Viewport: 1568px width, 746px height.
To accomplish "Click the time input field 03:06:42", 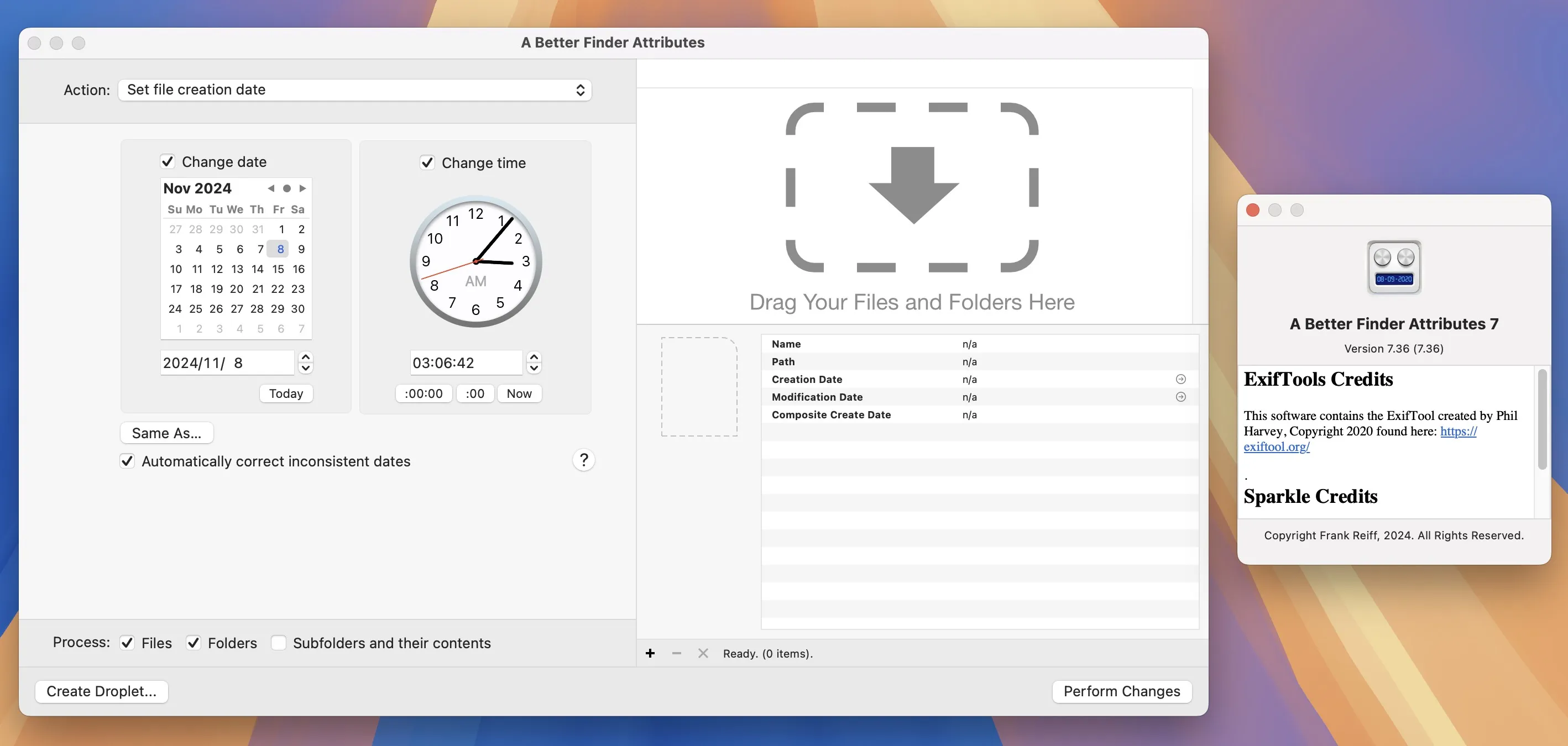I will tap(466, 363).
